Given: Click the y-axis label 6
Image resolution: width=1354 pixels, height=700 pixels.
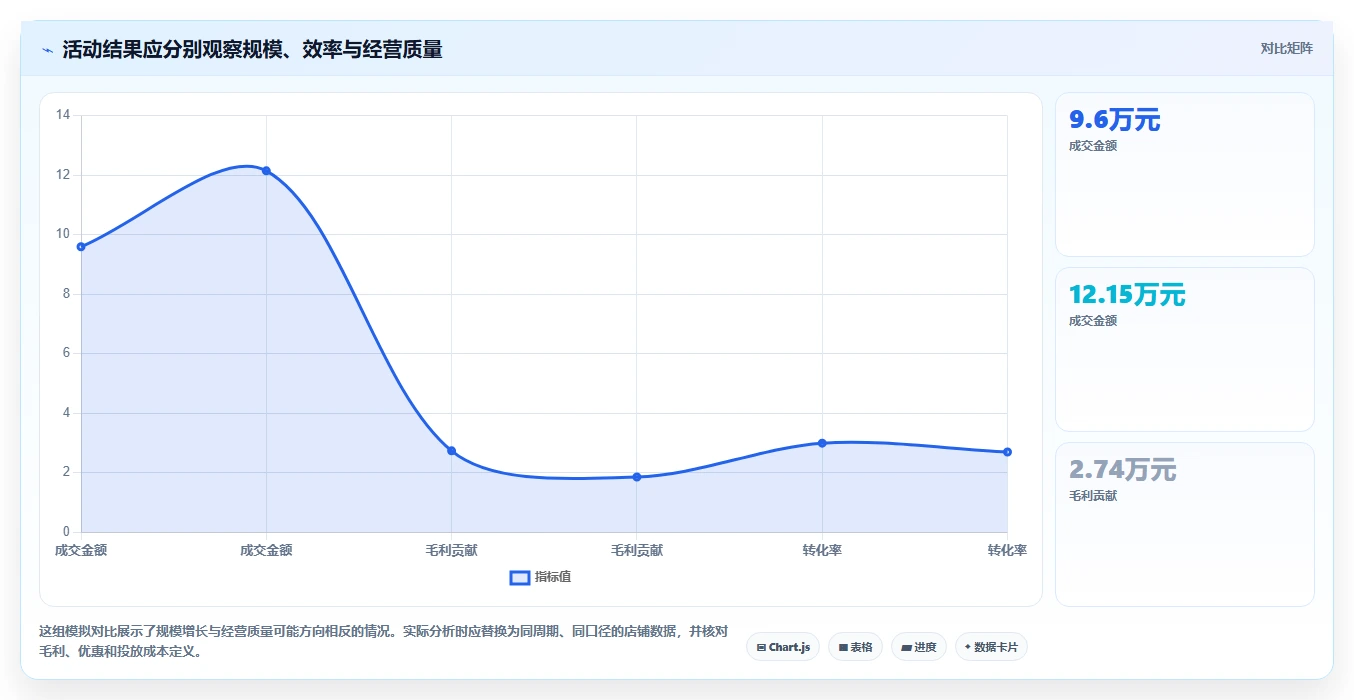Looking at the screenshot, I should coord(66,353).
